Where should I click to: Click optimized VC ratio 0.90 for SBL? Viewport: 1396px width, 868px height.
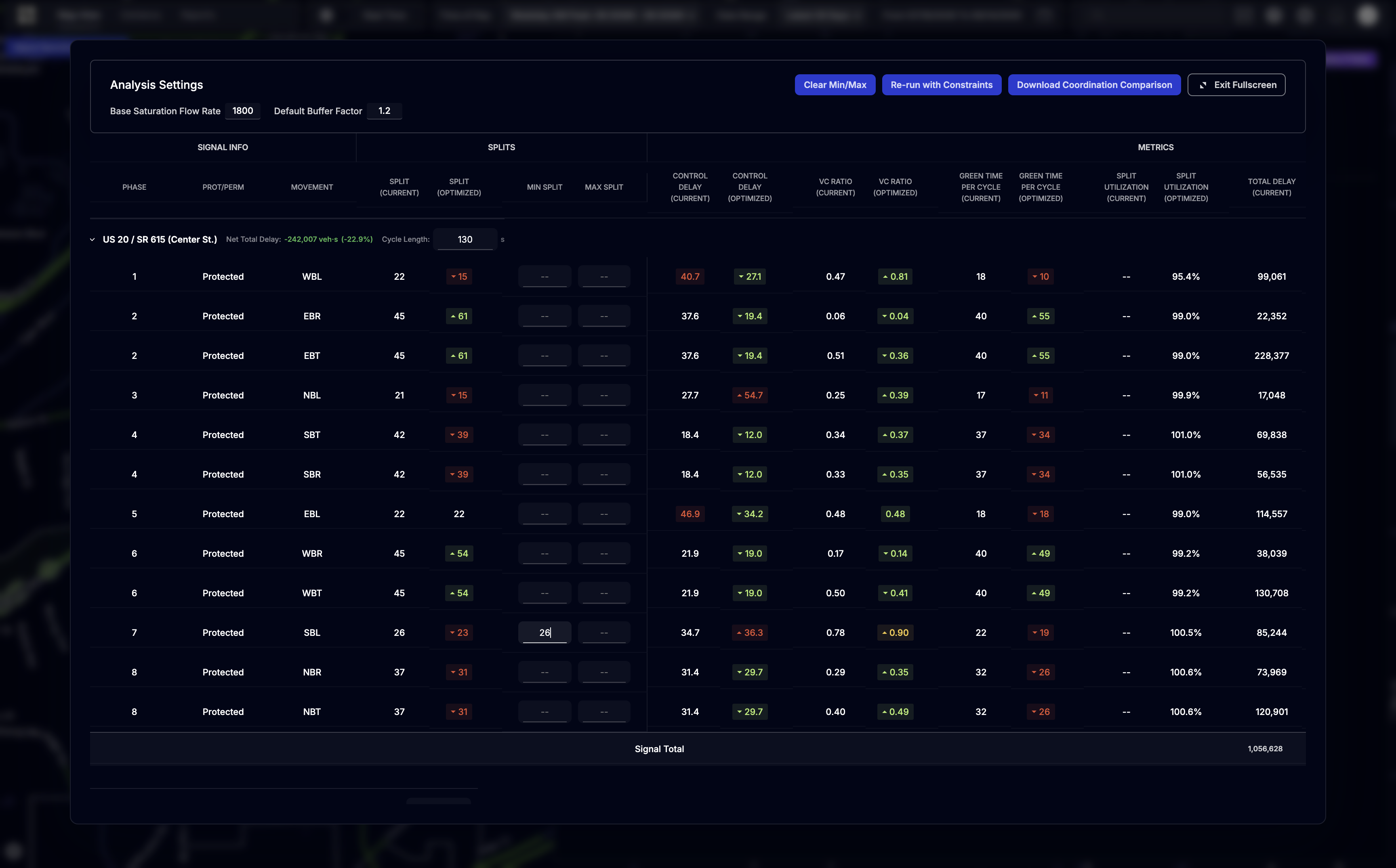(895, 633)
